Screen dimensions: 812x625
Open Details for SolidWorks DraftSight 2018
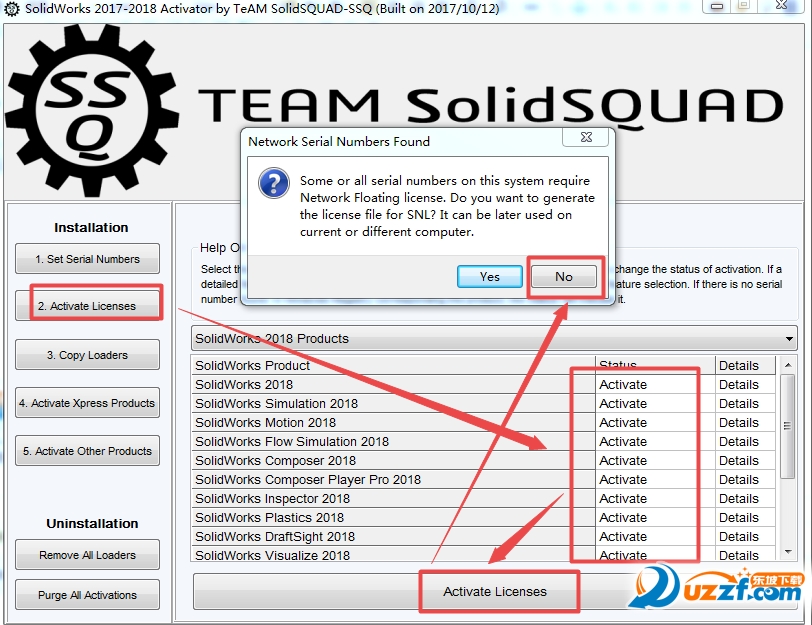(x=745, y=536)
